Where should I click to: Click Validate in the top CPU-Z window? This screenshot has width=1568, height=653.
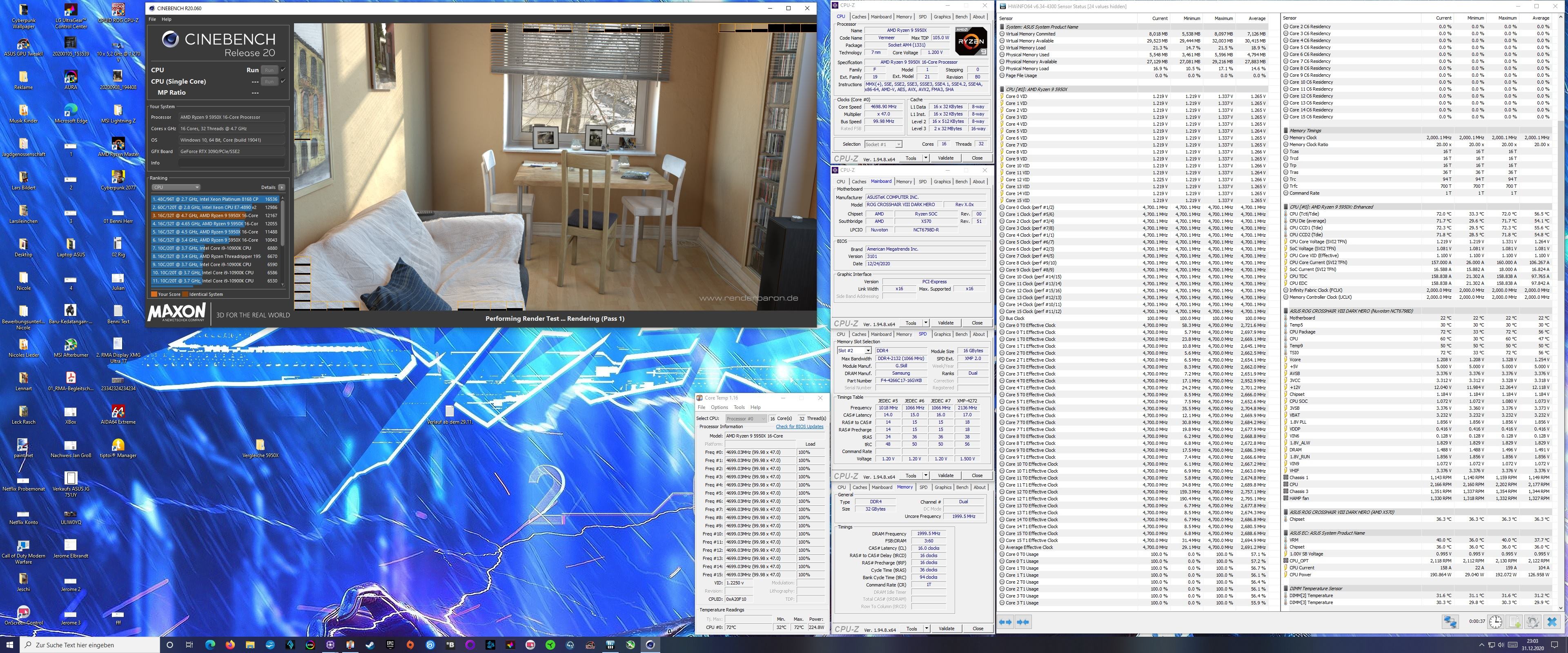(x=945, y=158)
